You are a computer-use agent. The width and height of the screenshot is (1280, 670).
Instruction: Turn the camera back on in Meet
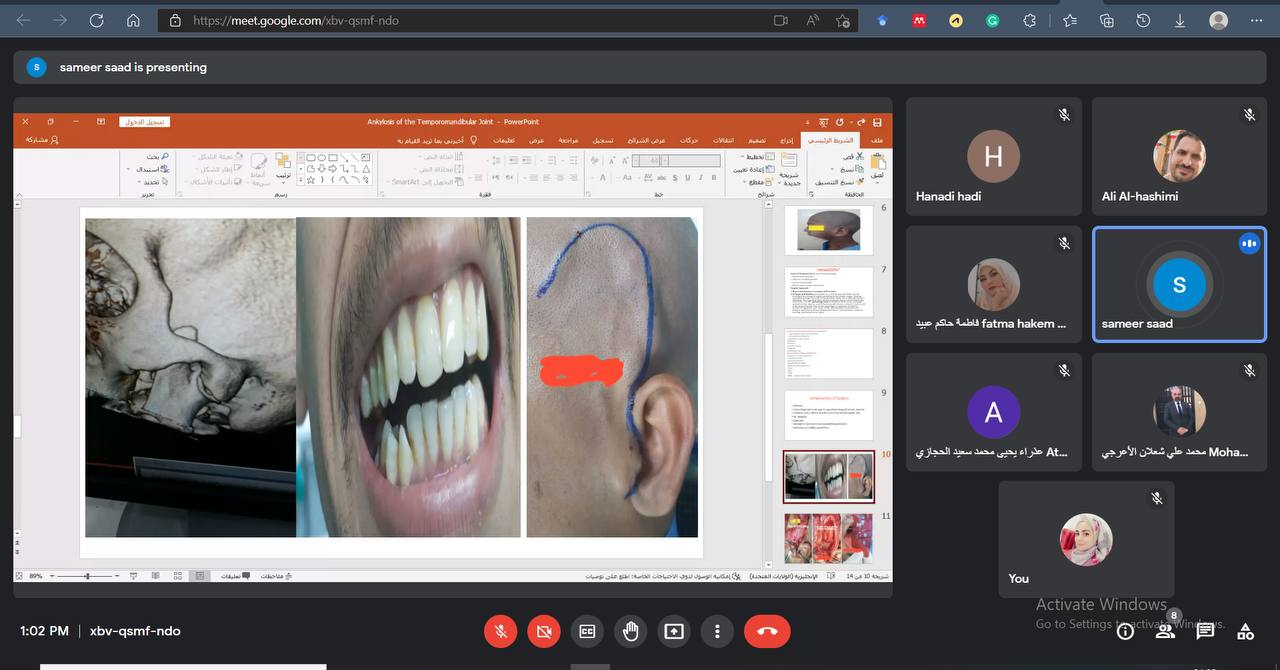point(544,631)
